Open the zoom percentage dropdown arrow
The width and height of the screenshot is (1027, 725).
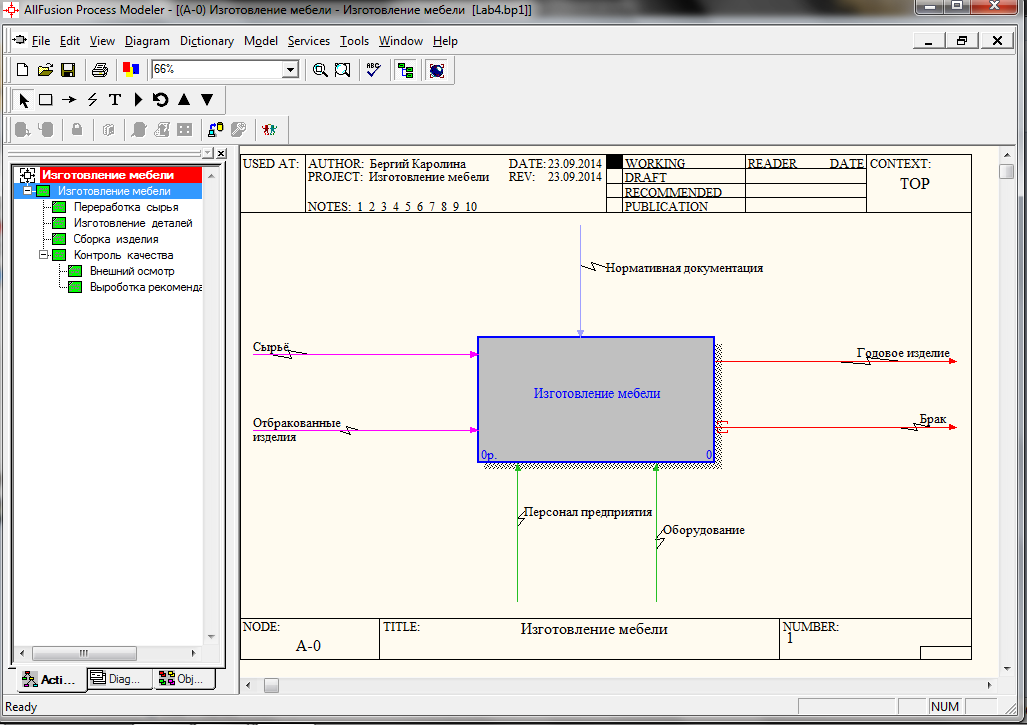pyautogui.click(x=290, y=69)
